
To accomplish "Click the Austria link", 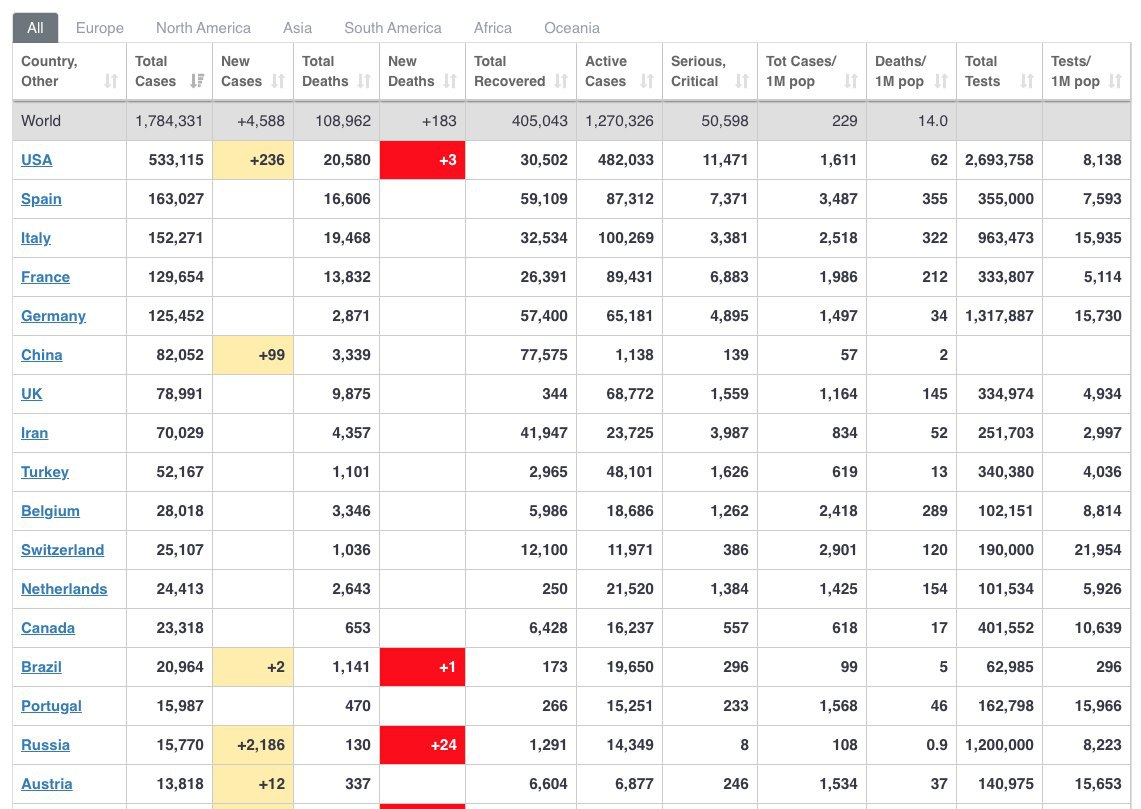I will pos(47,784).
